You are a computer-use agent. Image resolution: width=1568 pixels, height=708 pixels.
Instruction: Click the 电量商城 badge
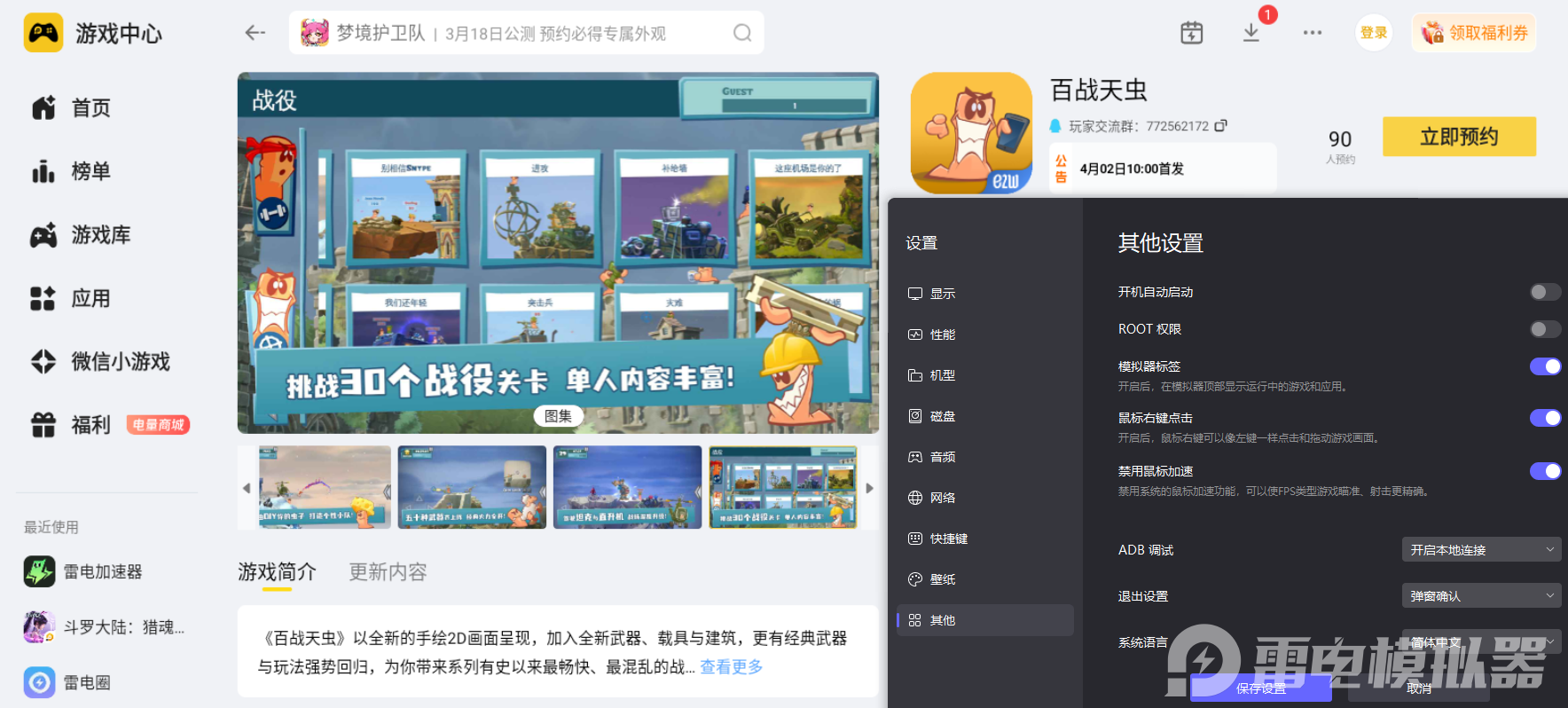tap(159, 425)
